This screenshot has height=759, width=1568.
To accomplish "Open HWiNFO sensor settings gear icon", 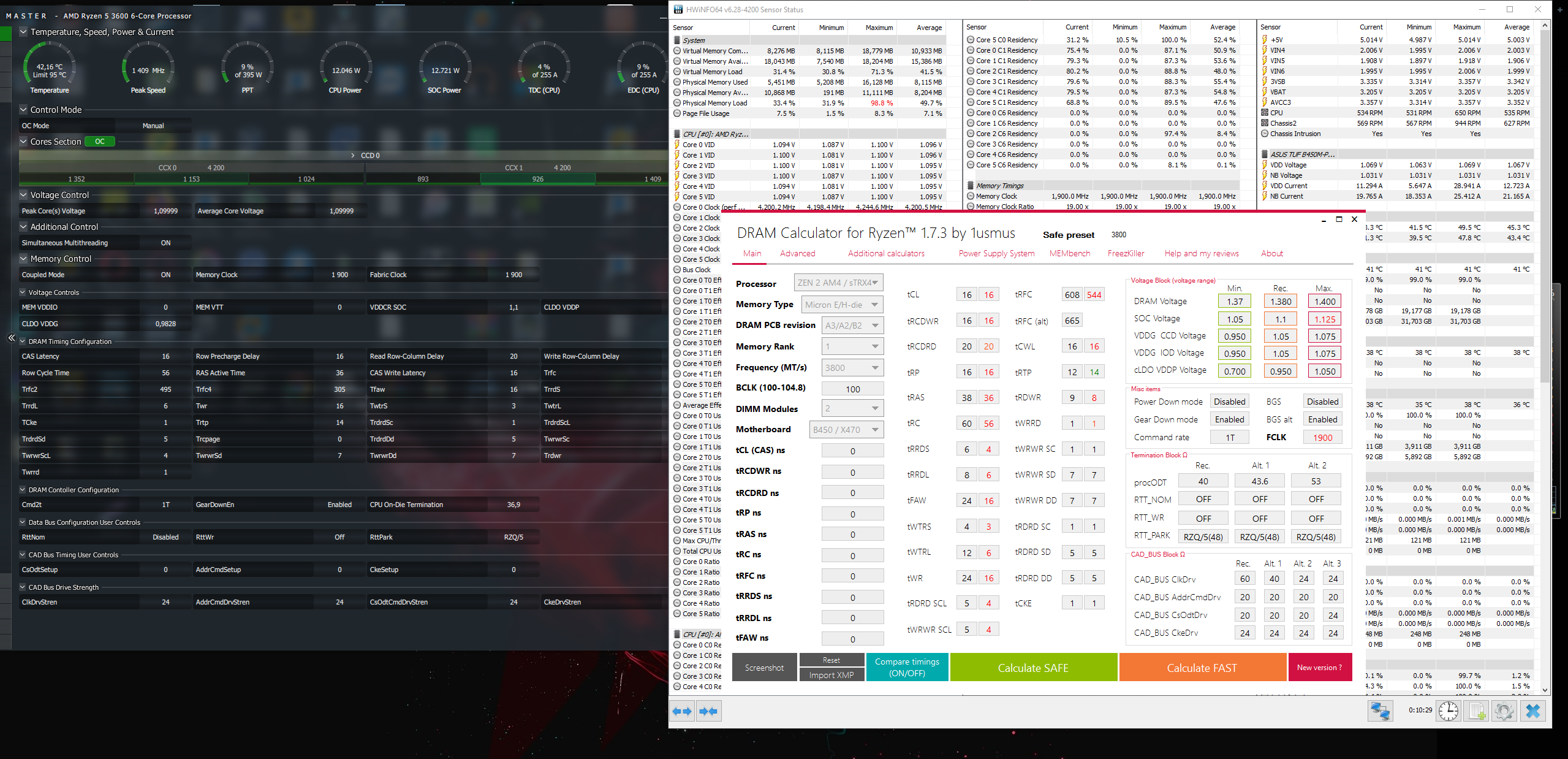I will click(1504, 711).
